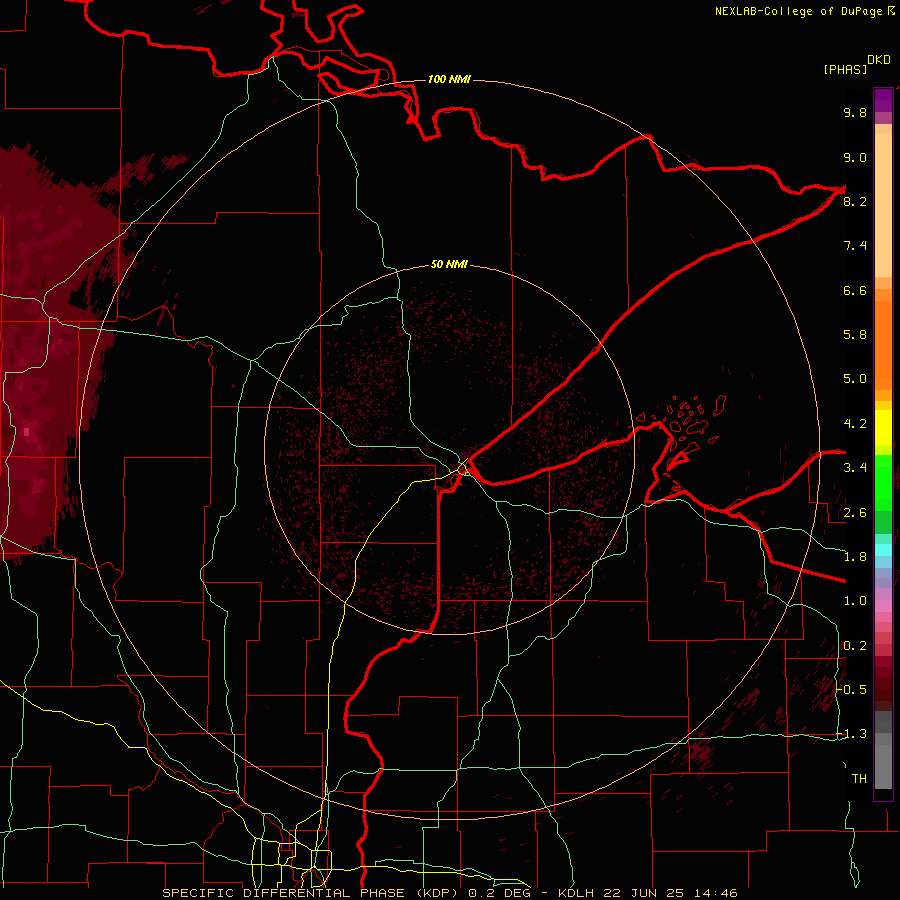
Task: Click the 5.0 value on the color scale
Action: tap(855, 379)
